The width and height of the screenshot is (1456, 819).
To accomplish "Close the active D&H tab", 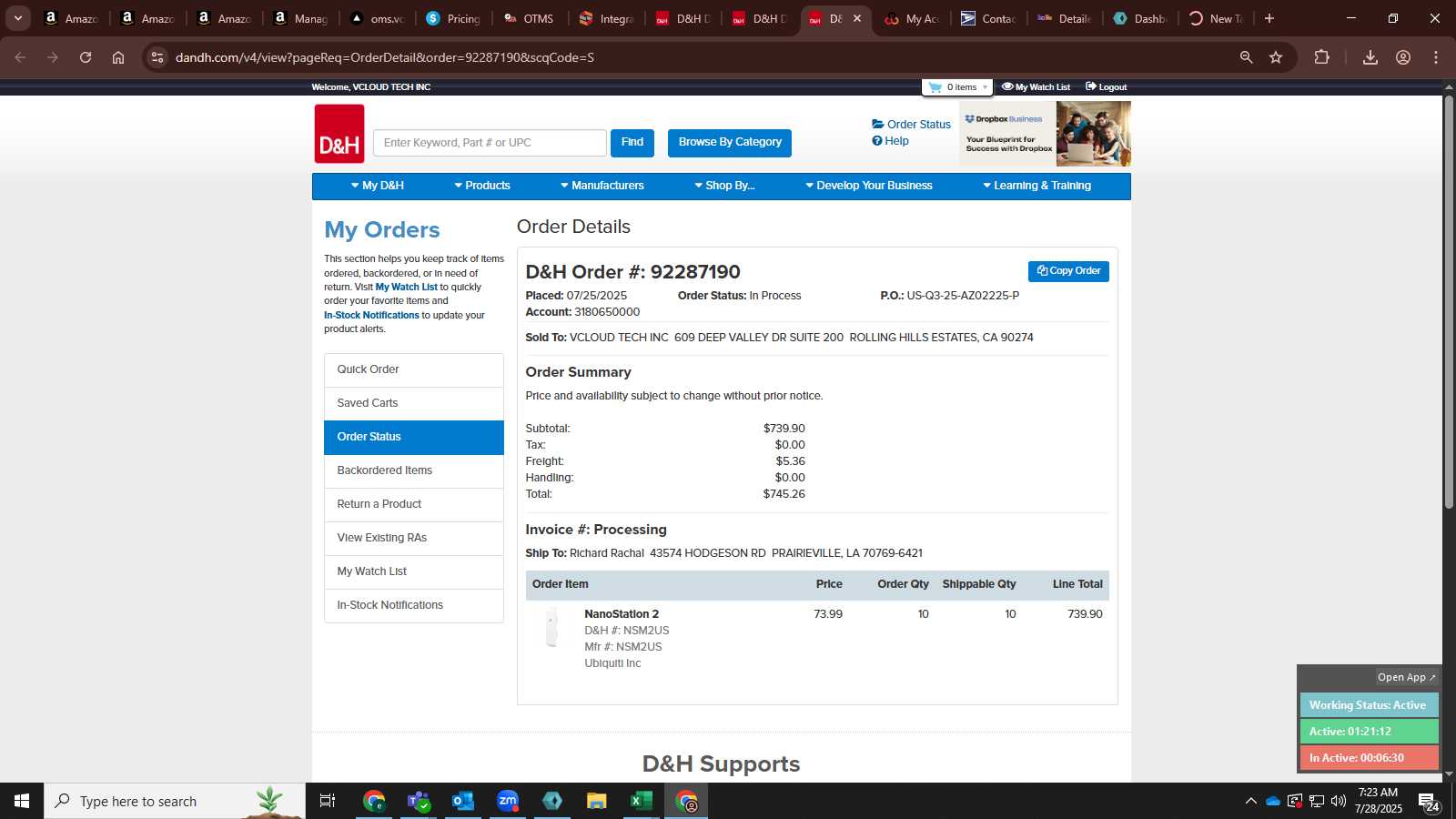I will [857, 18].
